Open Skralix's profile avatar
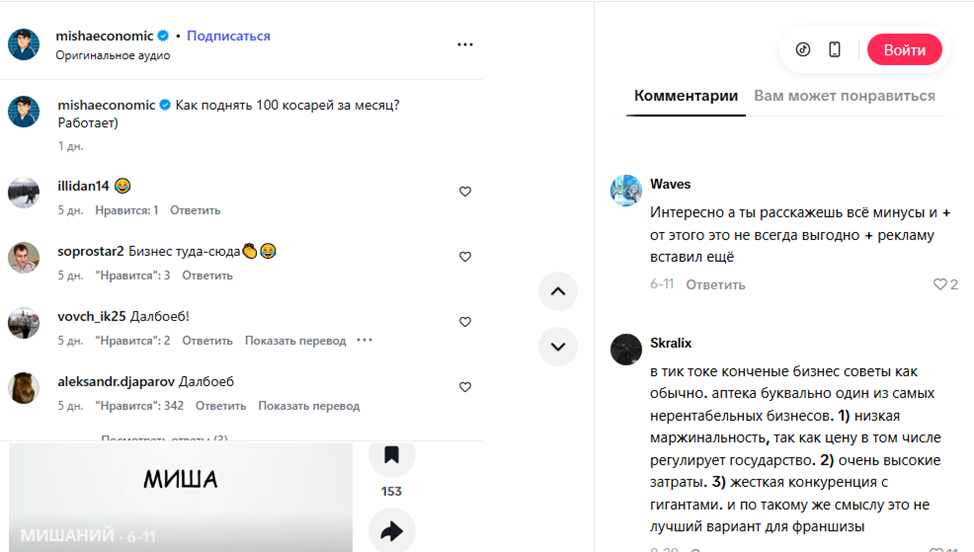The width and height of the screenshot is (974, 552). 626,350
